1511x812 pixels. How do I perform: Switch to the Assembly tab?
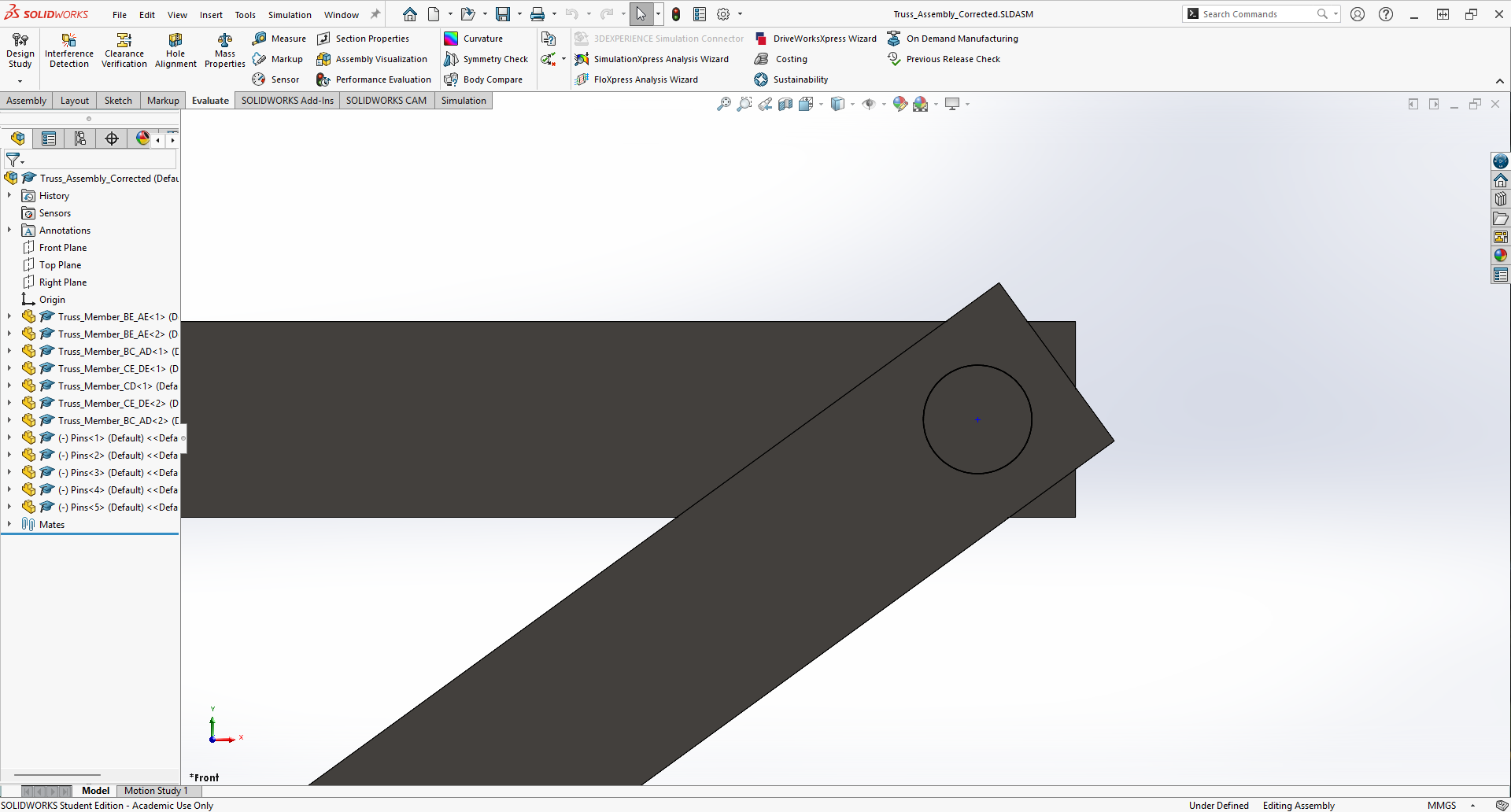pos(27,101)
